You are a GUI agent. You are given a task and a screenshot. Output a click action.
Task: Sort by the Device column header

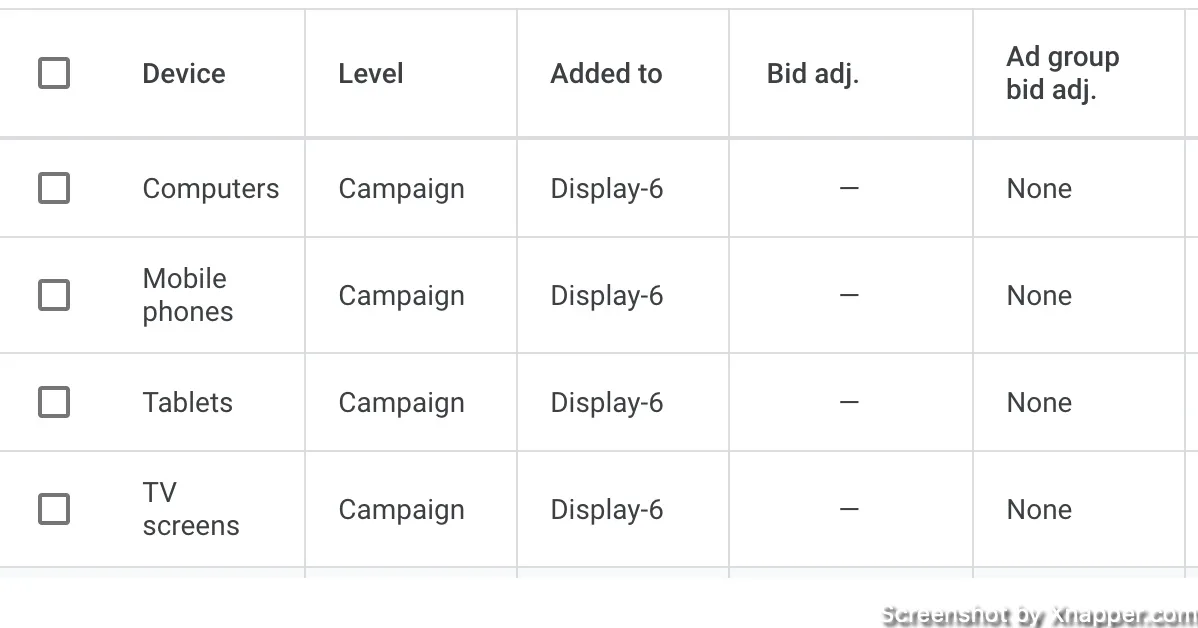click(x=184, y=73)
